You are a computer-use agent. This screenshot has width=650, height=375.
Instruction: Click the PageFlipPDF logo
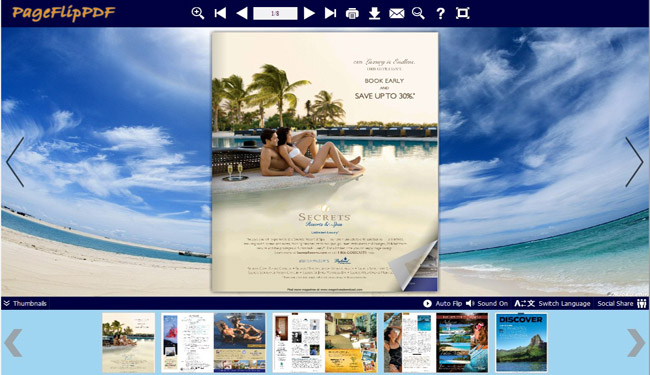click(63, 13)
